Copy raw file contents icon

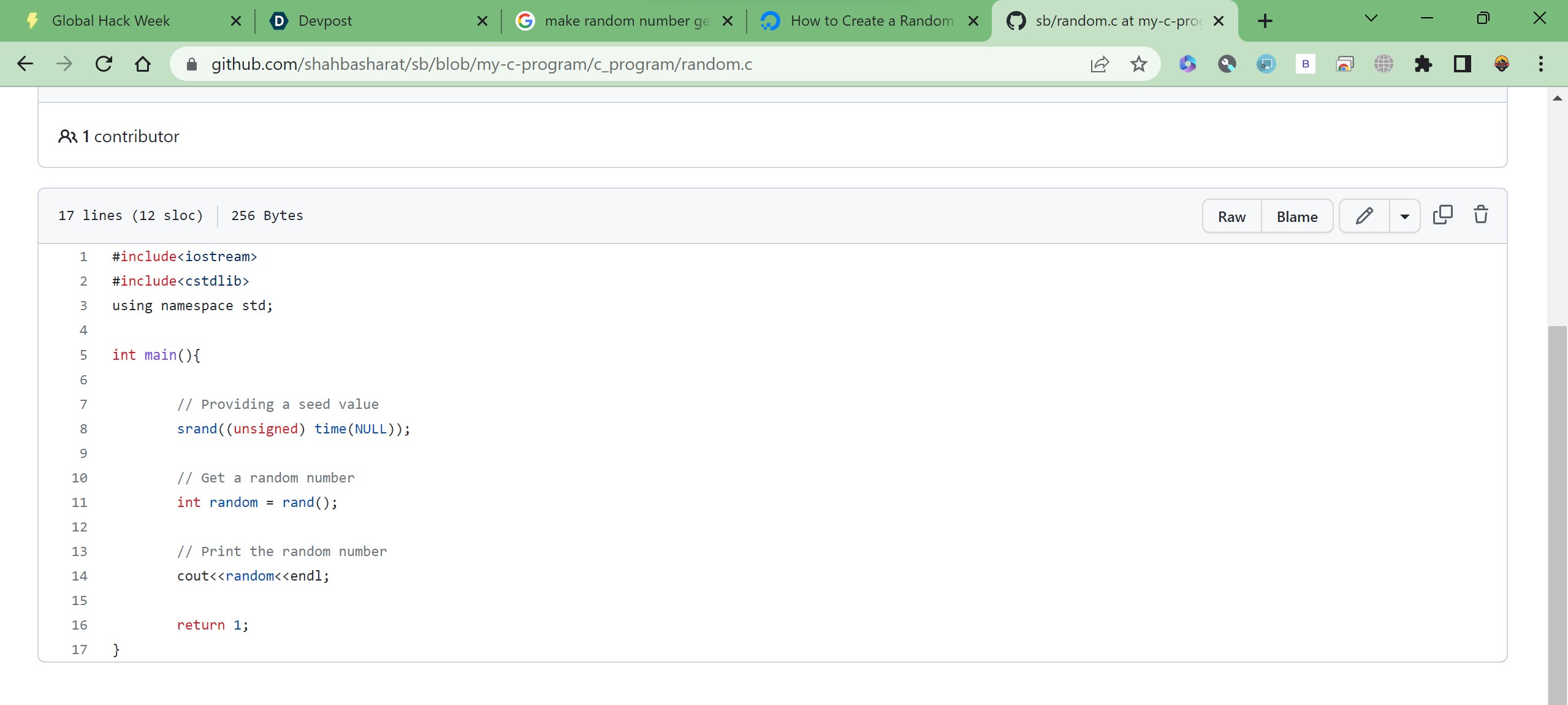pyautogui.click(x=1442, y=215)
